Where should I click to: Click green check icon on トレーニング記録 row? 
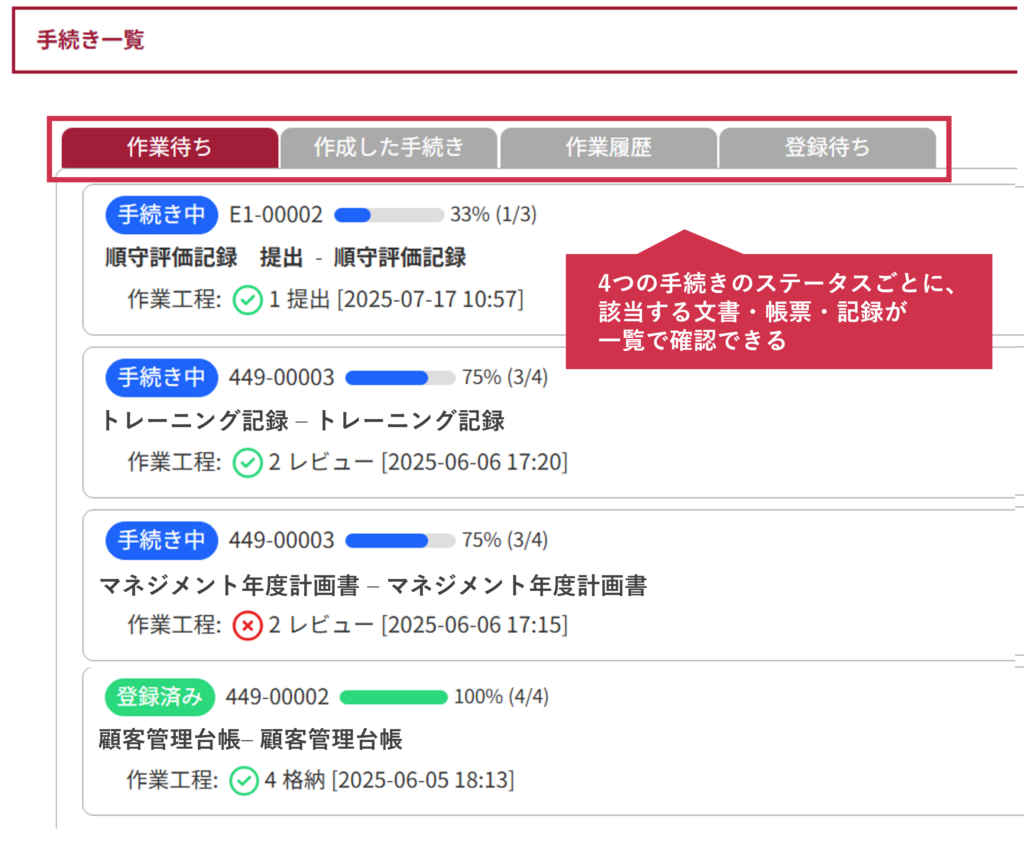pyautogui.click(x=247, y=462)
